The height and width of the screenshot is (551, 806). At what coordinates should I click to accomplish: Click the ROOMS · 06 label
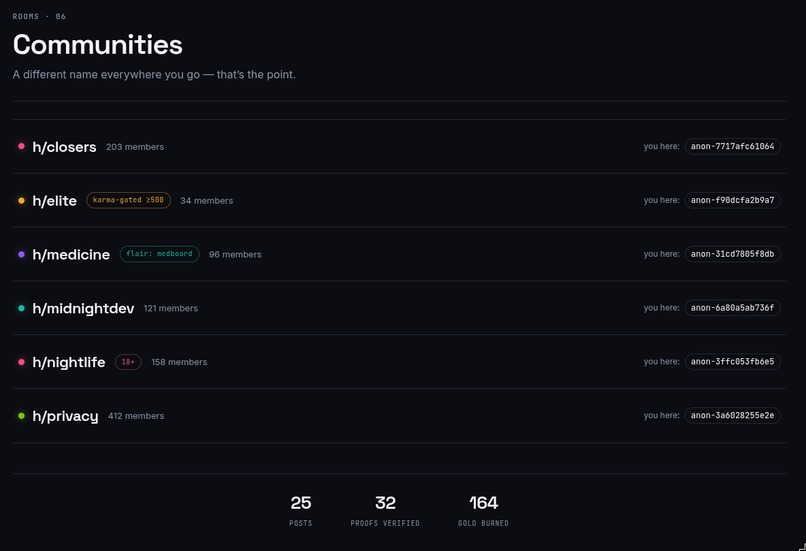click(39, 16)
